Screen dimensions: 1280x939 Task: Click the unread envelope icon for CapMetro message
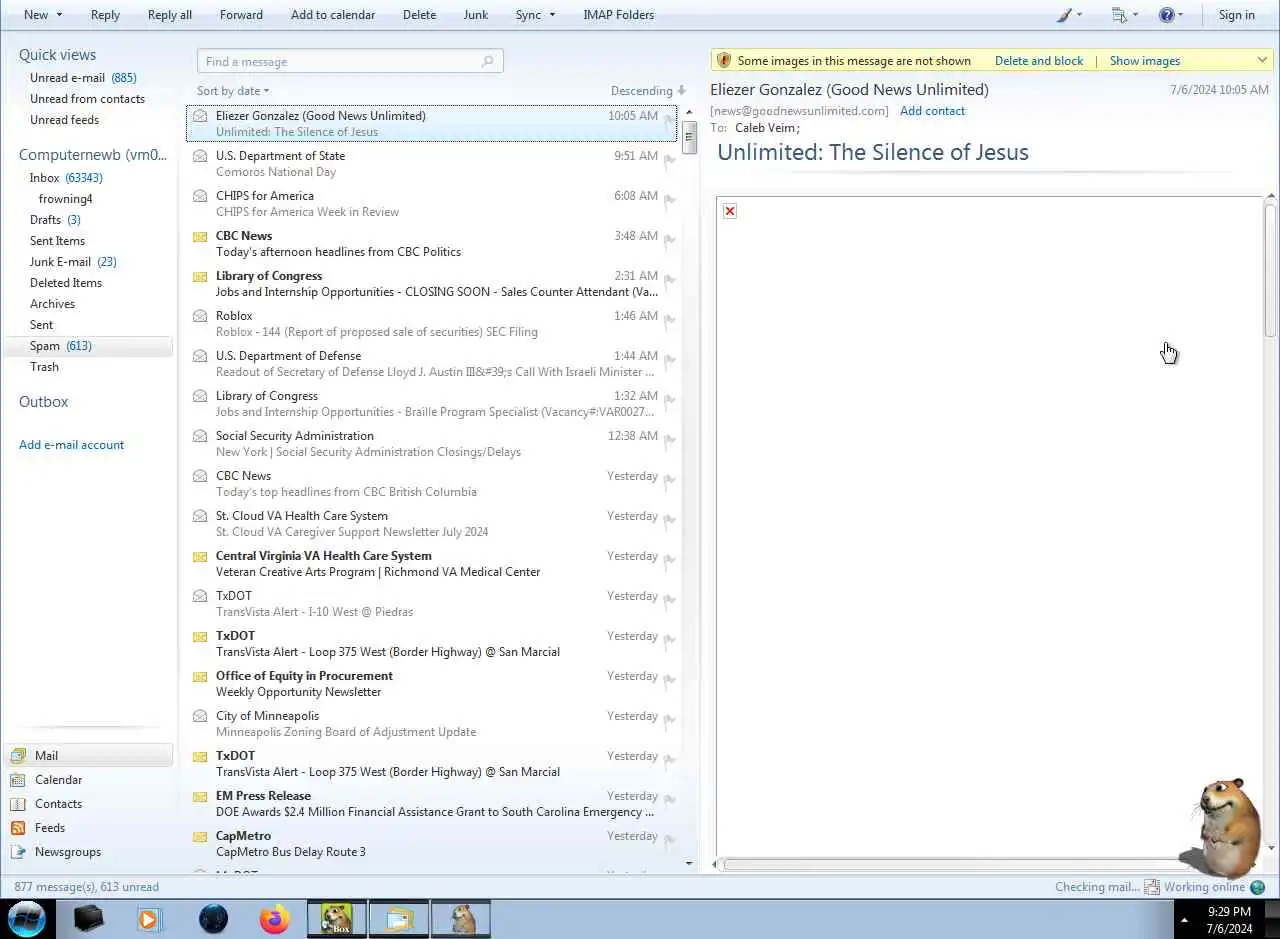coord(200,836)
